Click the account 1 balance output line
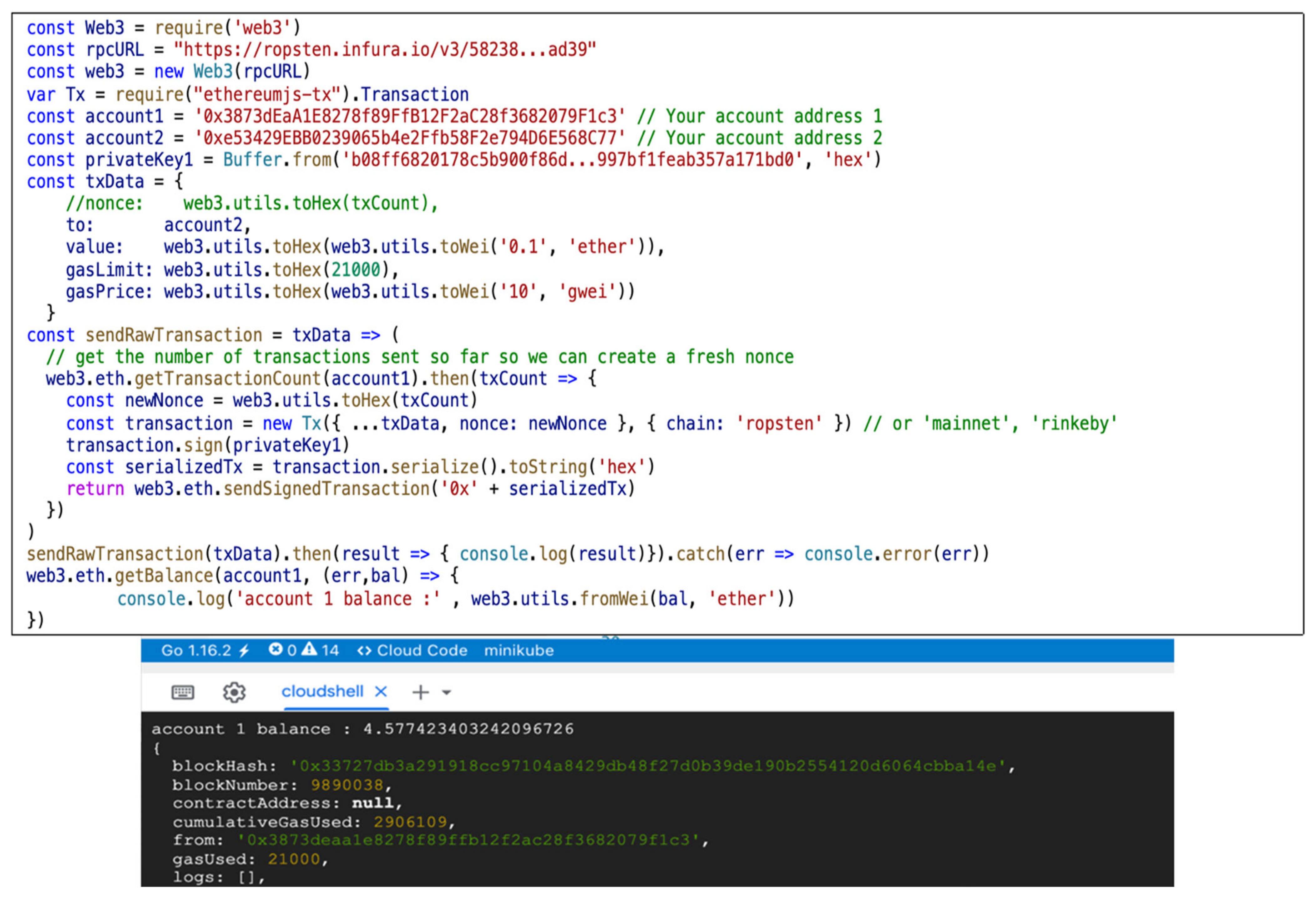 pos(362,729)
